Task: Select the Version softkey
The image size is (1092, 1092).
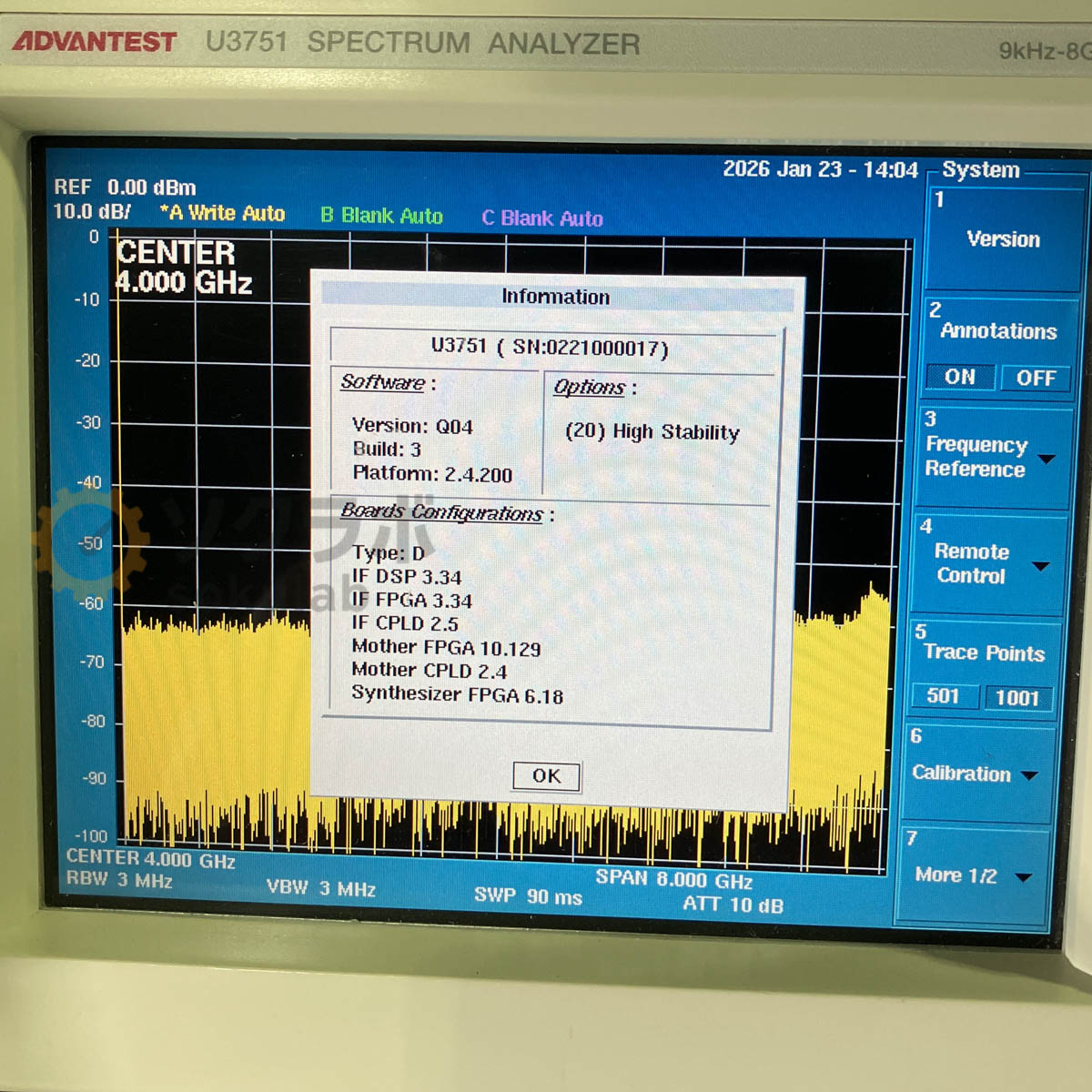Action: coord(1002,239)
